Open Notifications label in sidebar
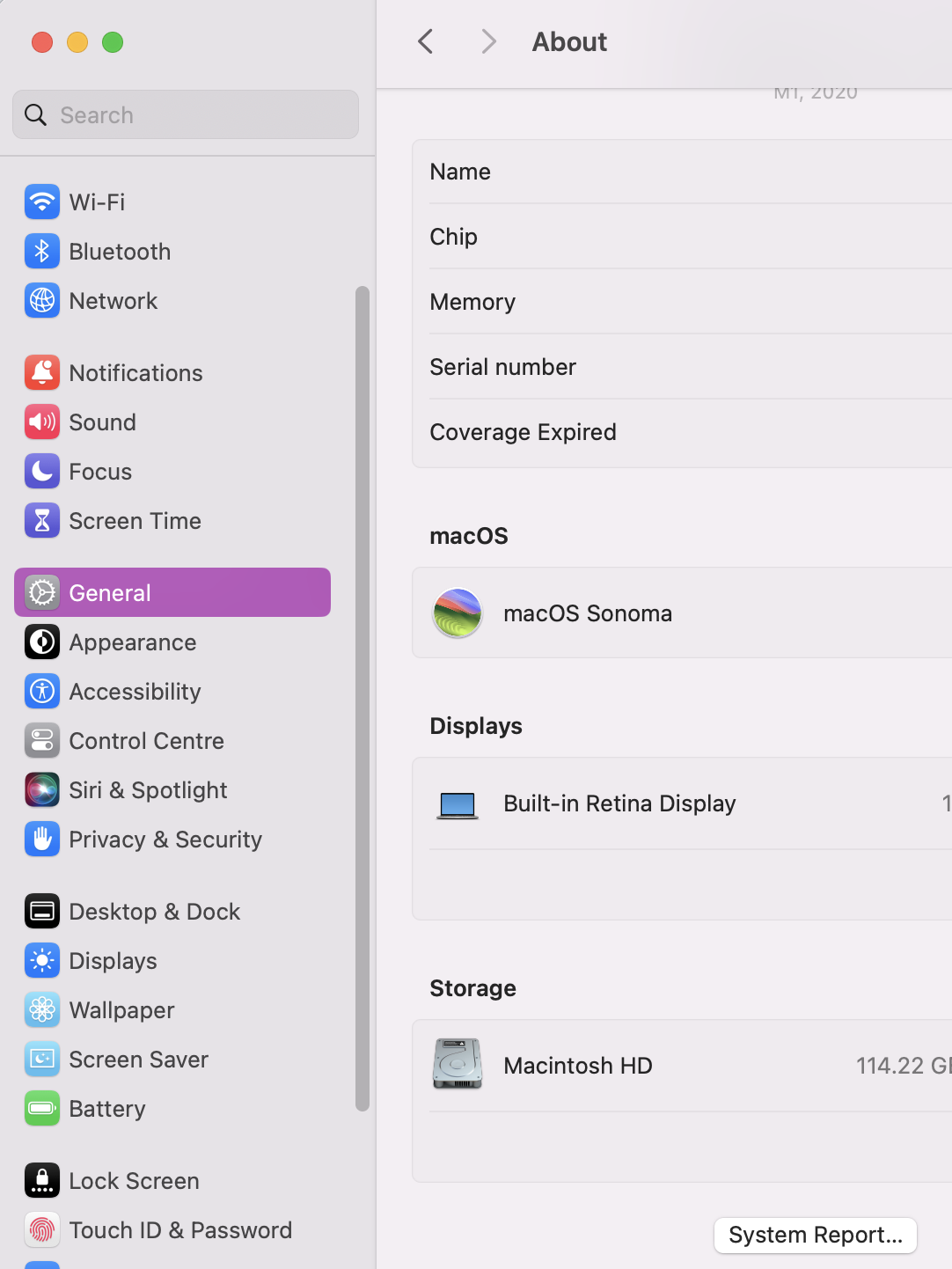Screen dimensions: 952x1269 tap(136, 373)
